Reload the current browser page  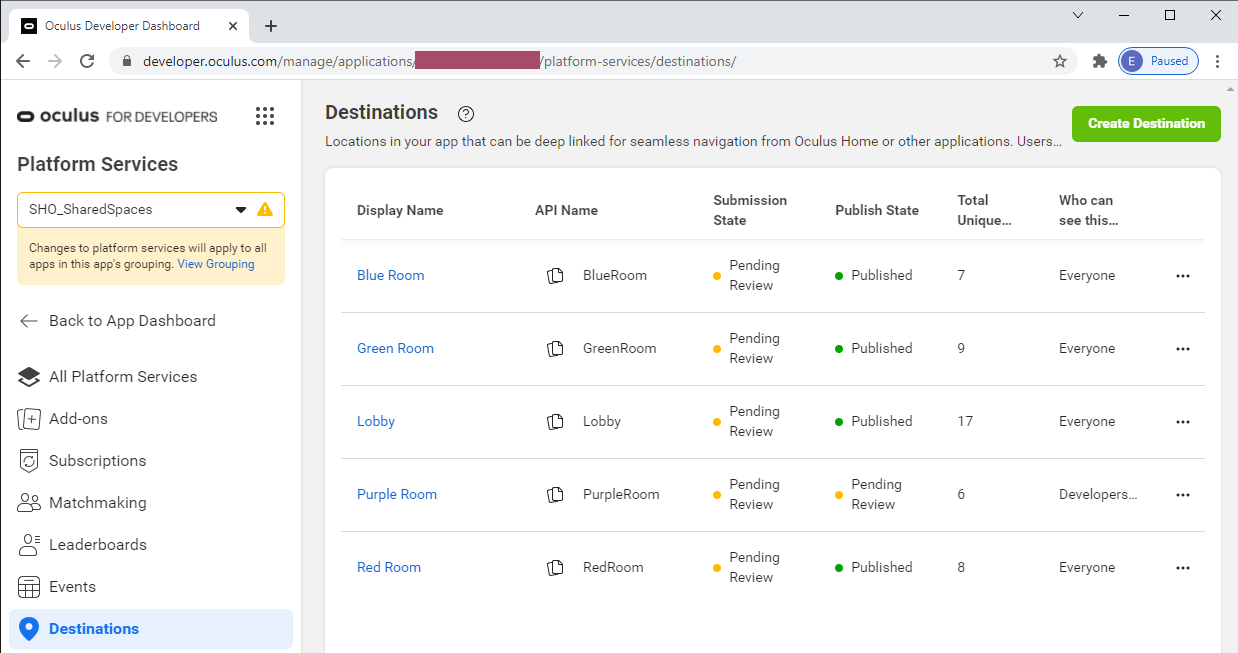tap(87, 61)
